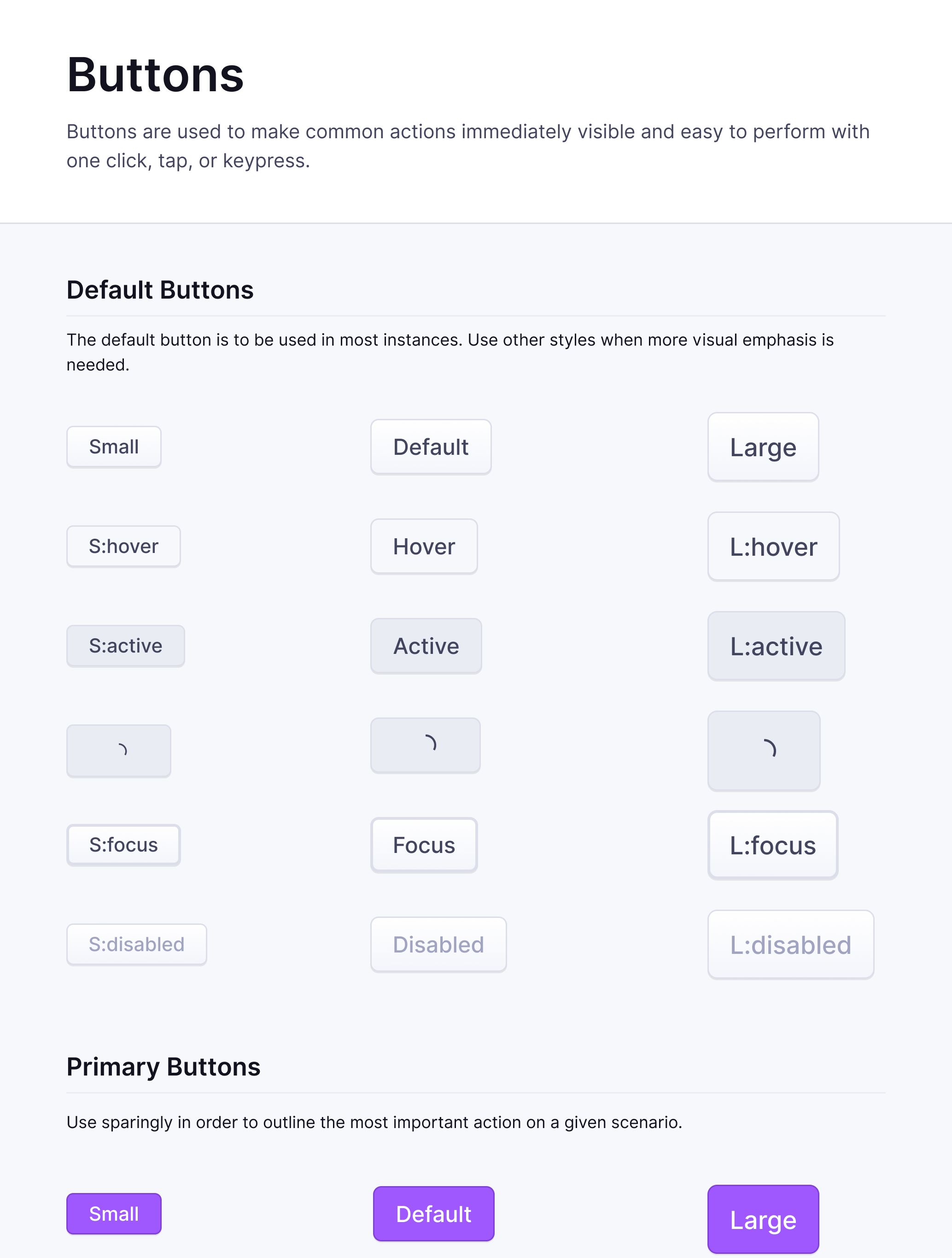The height and width of the screenshot is (1258, 952).
Task: Click the small loading spinner button
Action: click(119, 750)
